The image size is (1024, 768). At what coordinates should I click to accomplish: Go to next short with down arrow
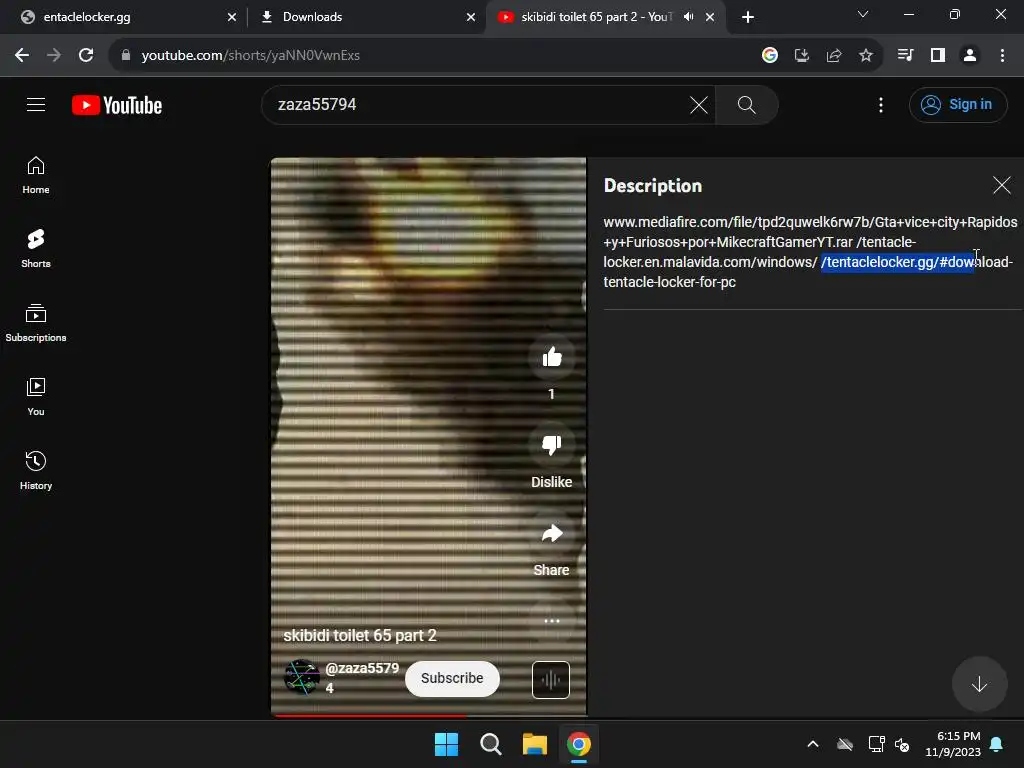tap(979, 684)
